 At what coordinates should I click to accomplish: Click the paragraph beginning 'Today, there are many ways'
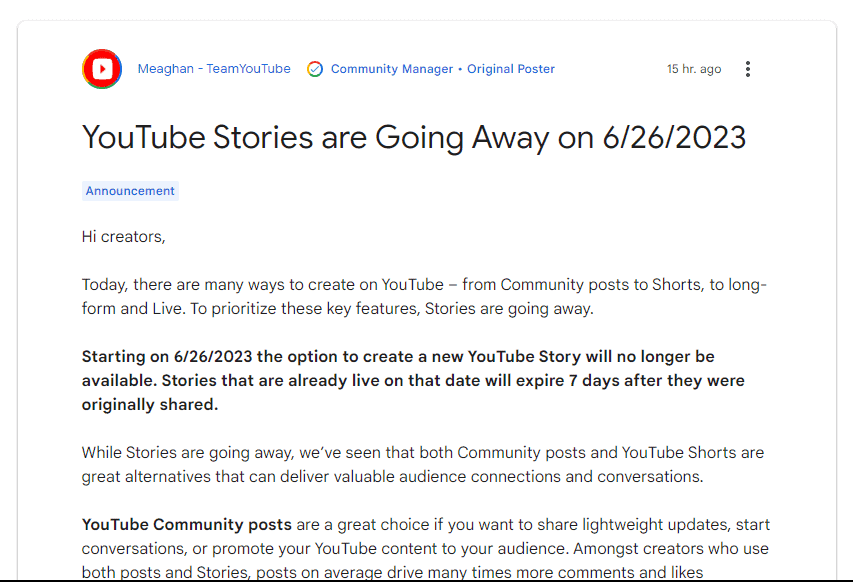pos(424,296)
